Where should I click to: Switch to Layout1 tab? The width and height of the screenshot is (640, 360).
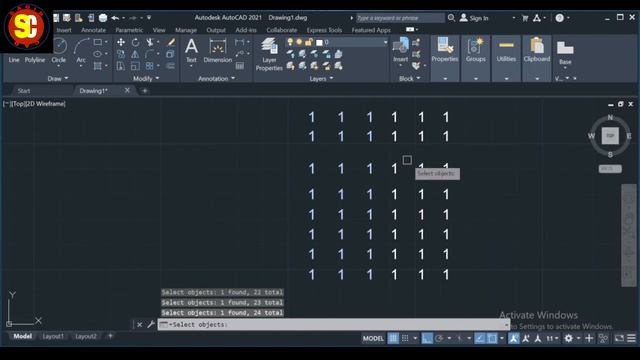click(x=53, y=336)
